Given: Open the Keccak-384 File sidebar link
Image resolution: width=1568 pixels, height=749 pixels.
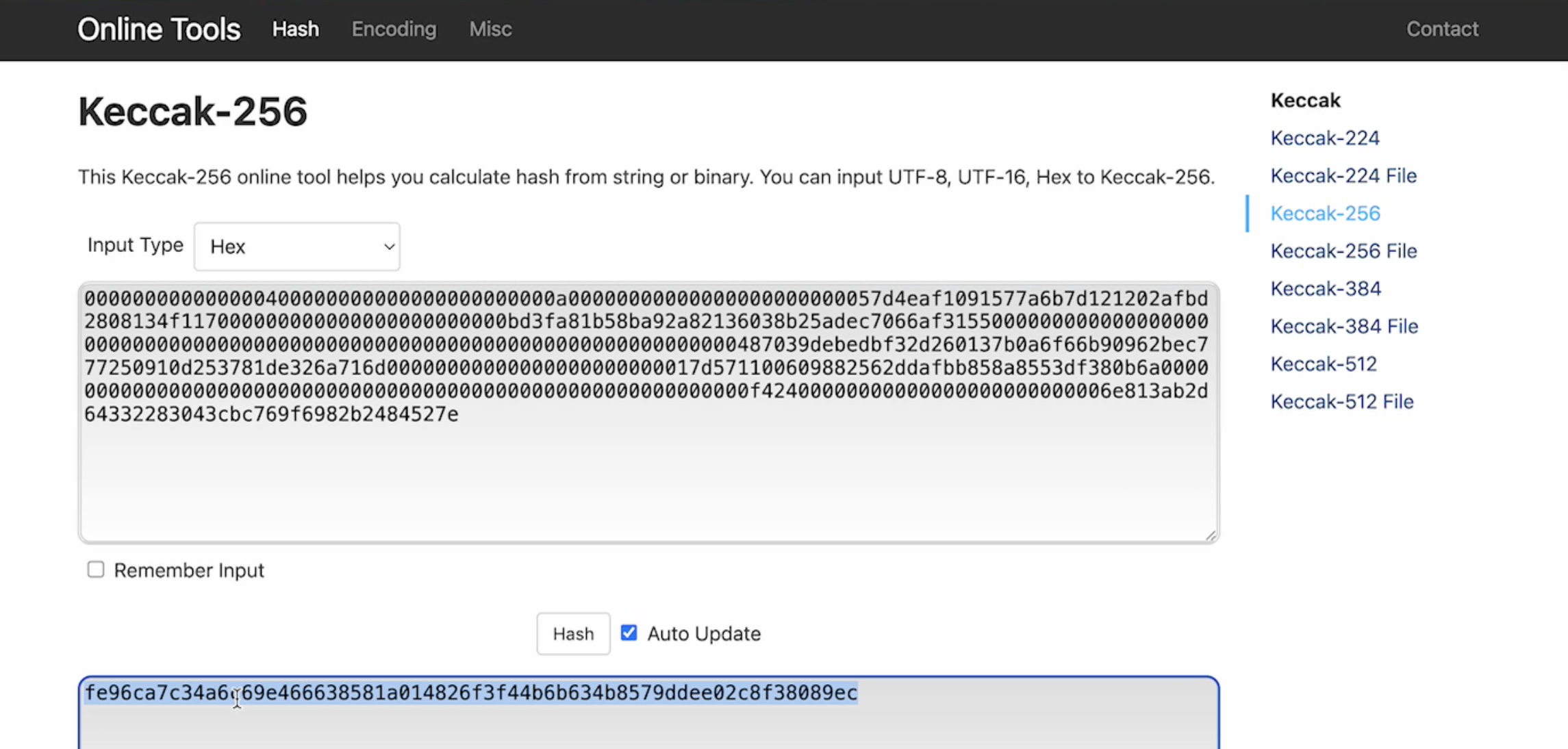Looking at the screenshot, I should [x=1343, y=327].
